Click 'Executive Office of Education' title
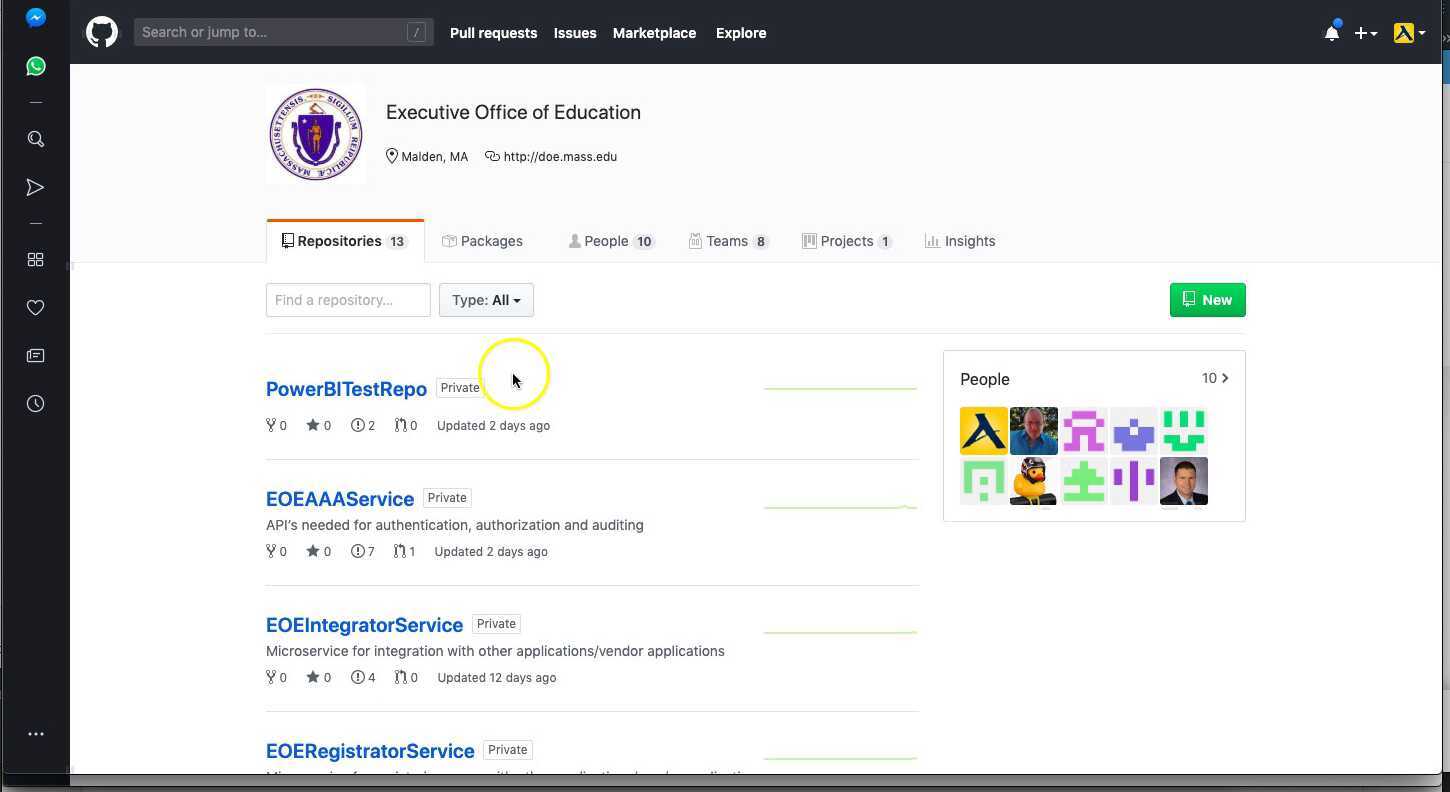Viewport: 1450px width, 792px height. [513, 112]
